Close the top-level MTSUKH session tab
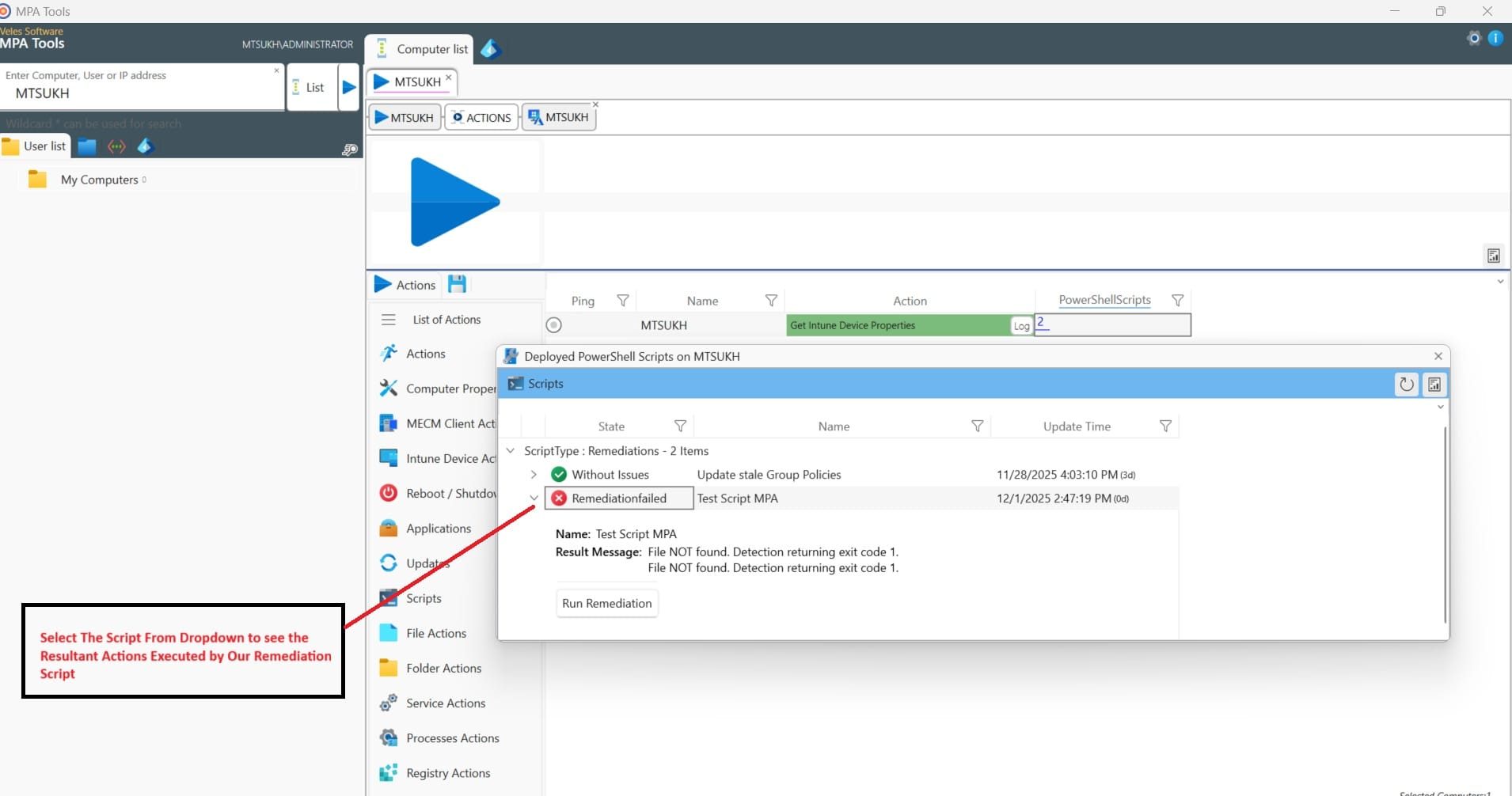The image size is (1512, 796). click(448, 77)
